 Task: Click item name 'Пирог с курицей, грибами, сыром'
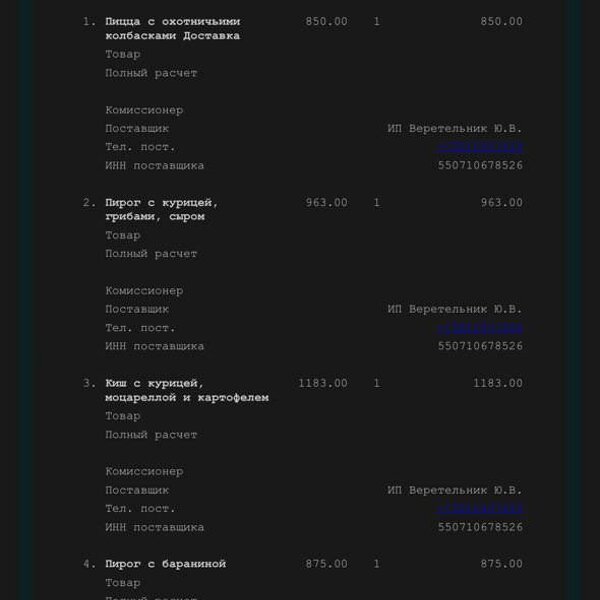(x=161, y=209)
